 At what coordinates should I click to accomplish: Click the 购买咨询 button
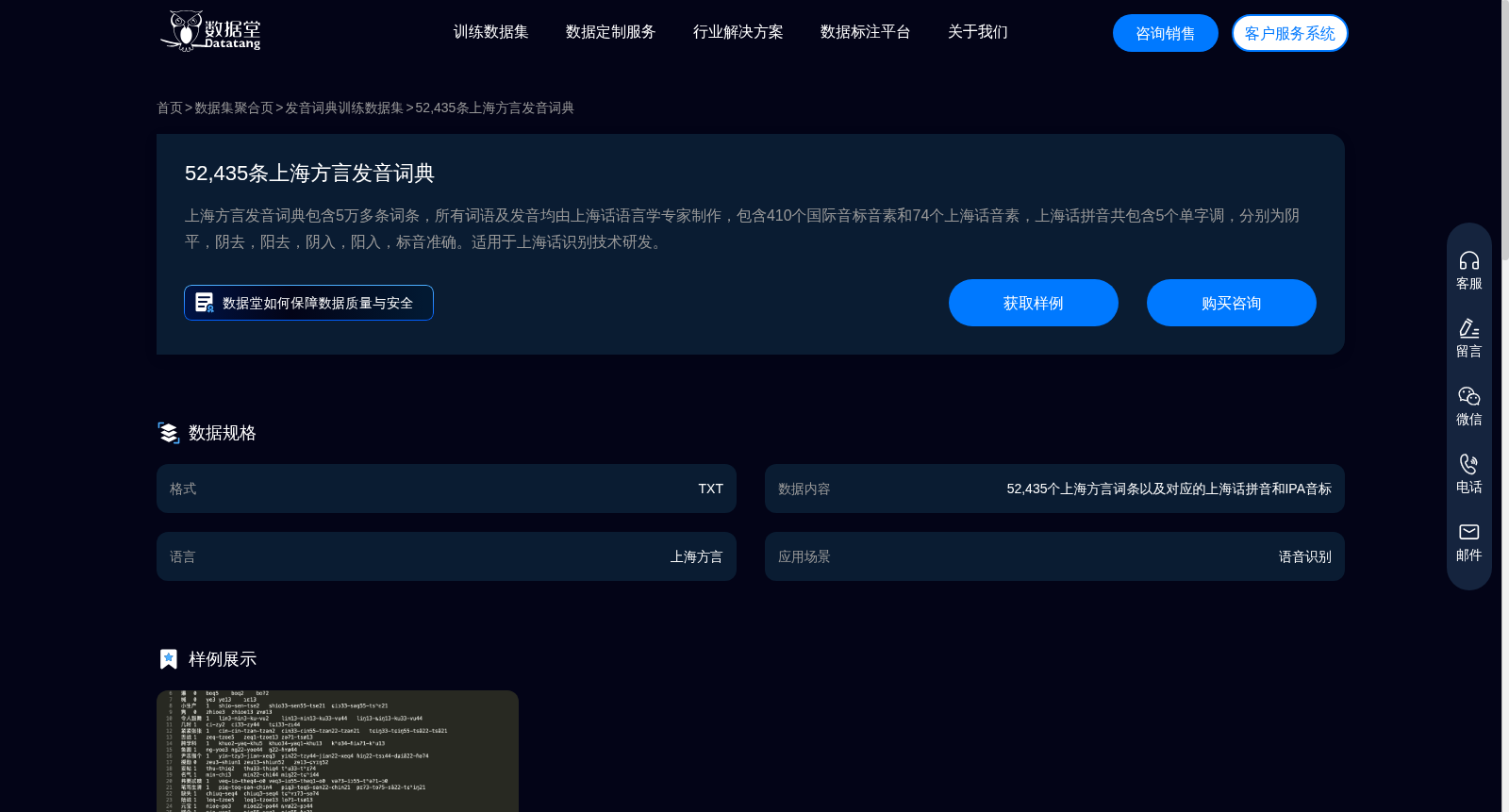(1232, 303)
